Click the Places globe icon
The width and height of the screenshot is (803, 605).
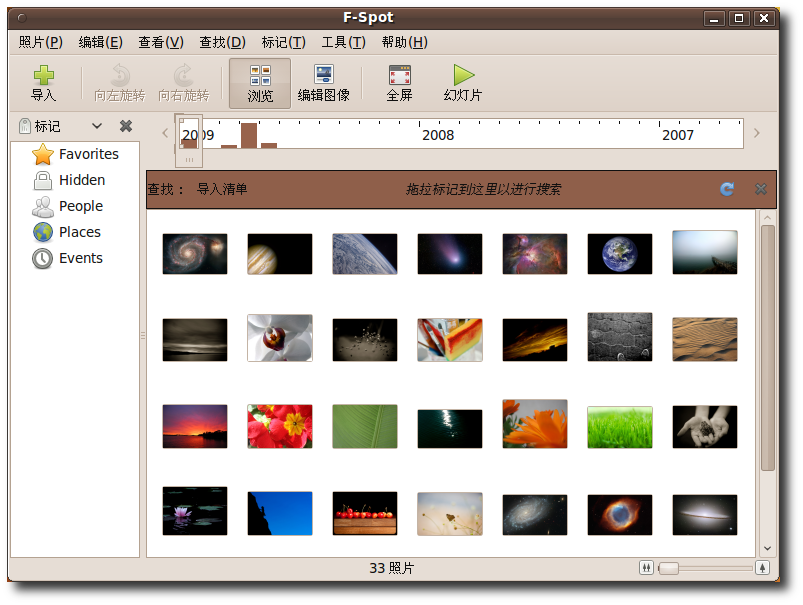(43, 233)
